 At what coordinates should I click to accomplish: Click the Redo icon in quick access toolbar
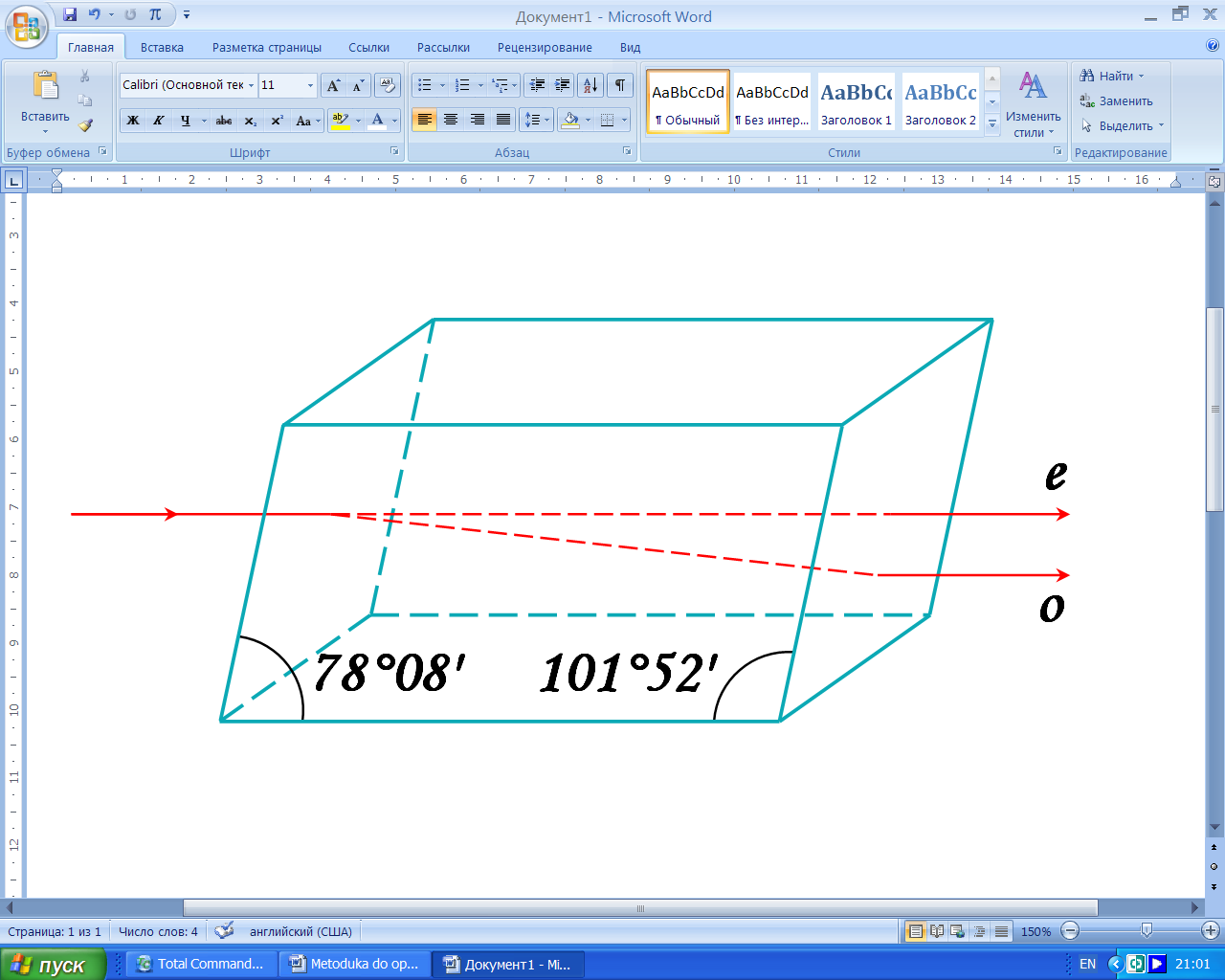pos(130,14)
